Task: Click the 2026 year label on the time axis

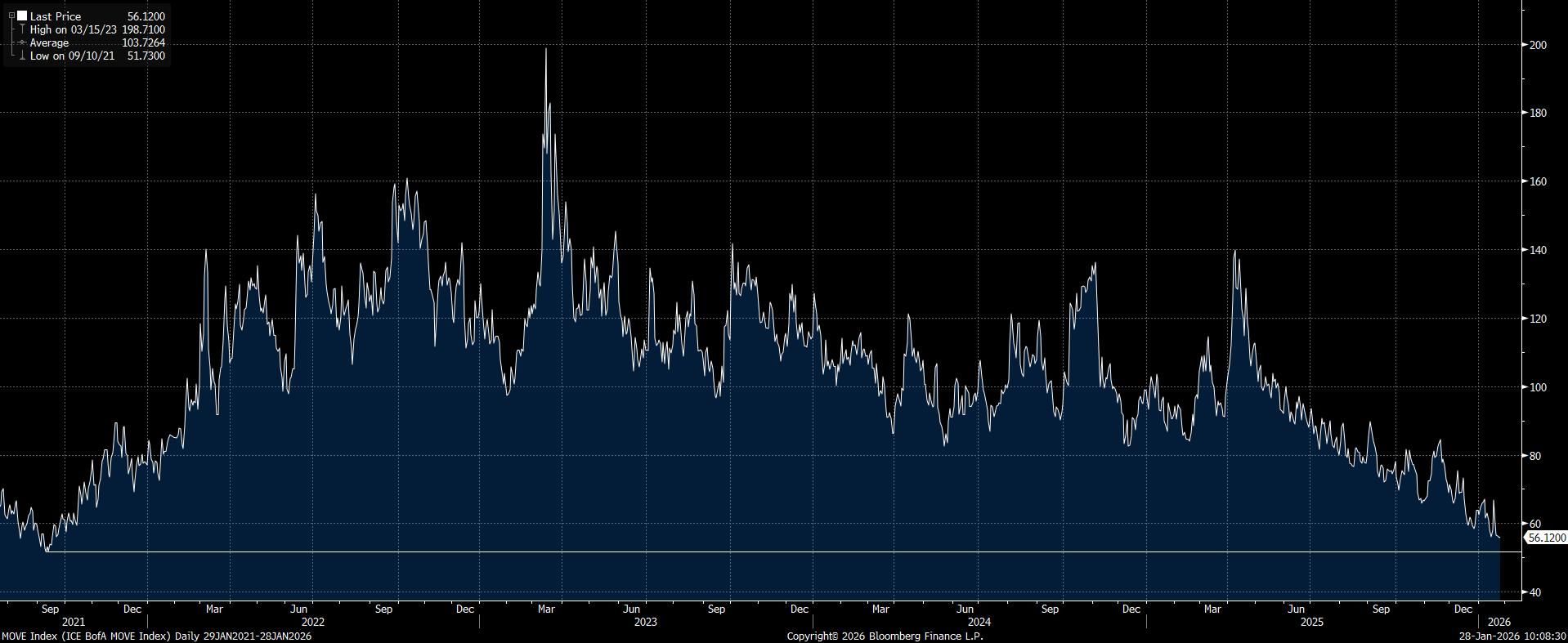Action: tap(1499, 622)
